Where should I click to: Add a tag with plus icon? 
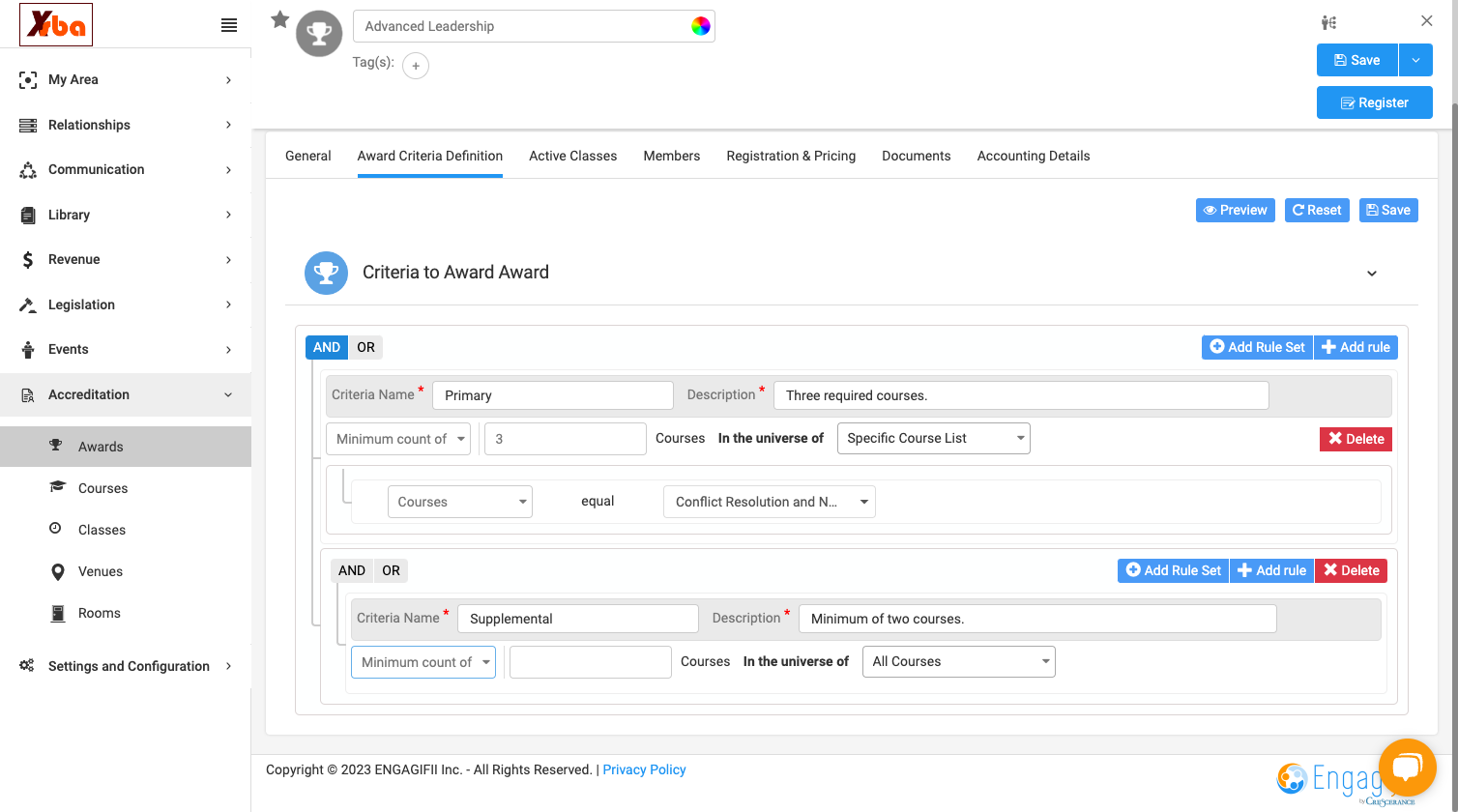pos(416,66)
